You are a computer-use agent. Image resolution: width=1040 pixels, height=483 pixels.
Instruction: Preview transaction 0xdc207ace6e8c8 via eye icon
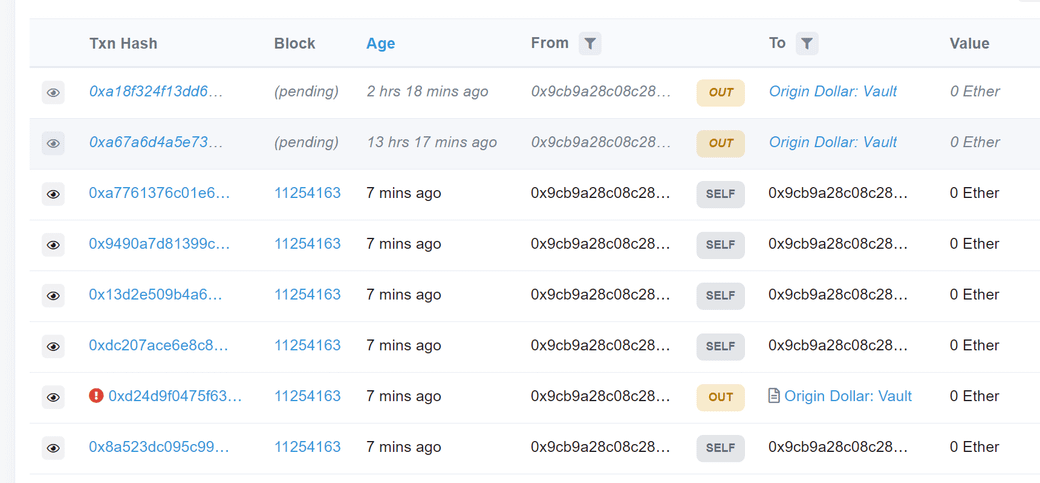point(53,346)
